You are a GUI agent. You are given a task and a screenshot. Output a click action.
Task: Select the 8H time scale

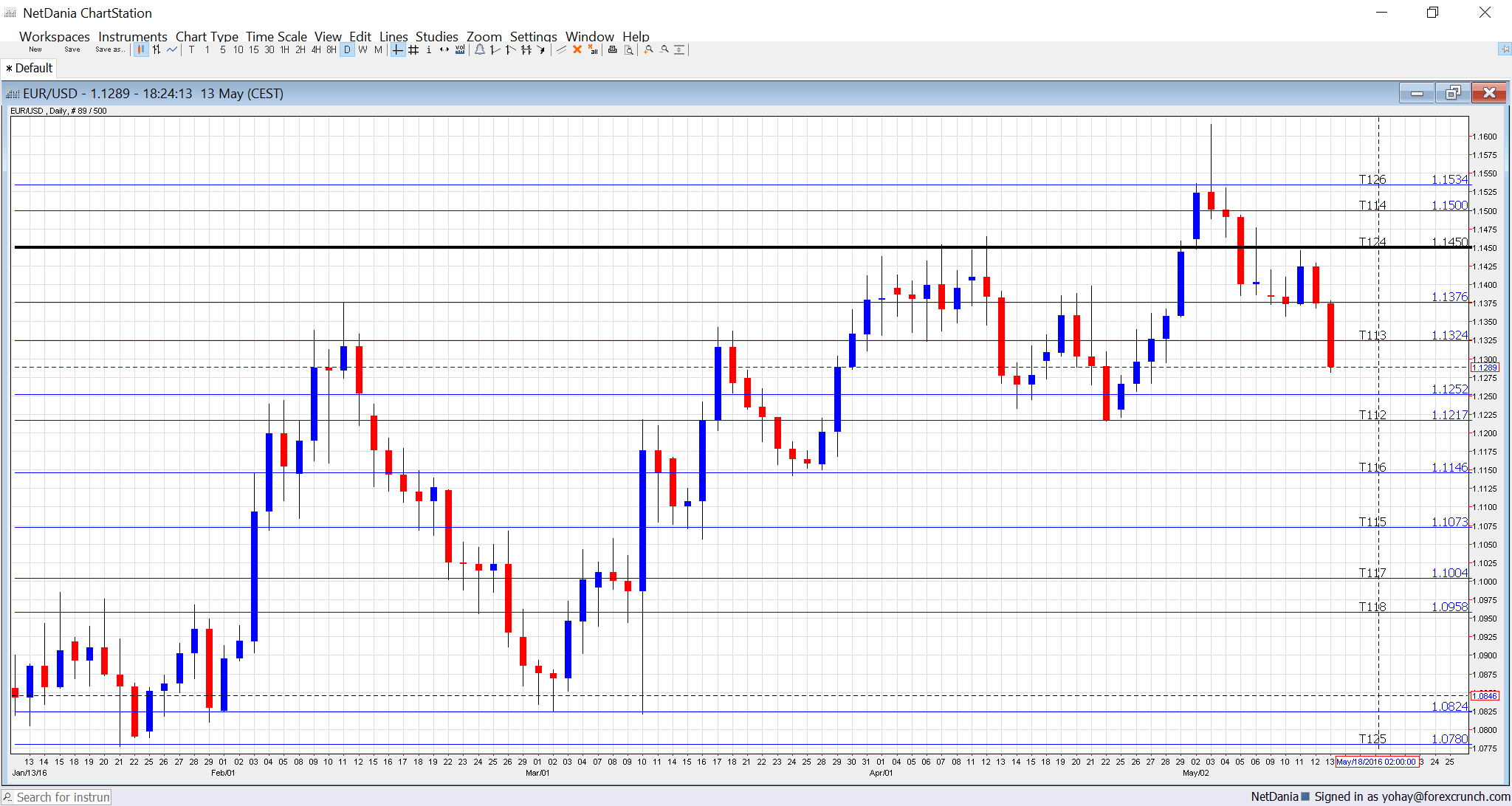(331, 49)
